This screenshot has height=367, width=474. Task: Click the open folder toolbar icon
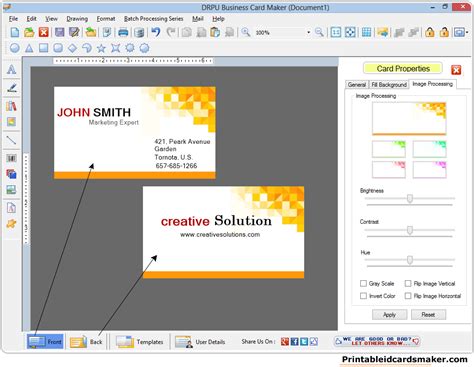click(29, 32)
